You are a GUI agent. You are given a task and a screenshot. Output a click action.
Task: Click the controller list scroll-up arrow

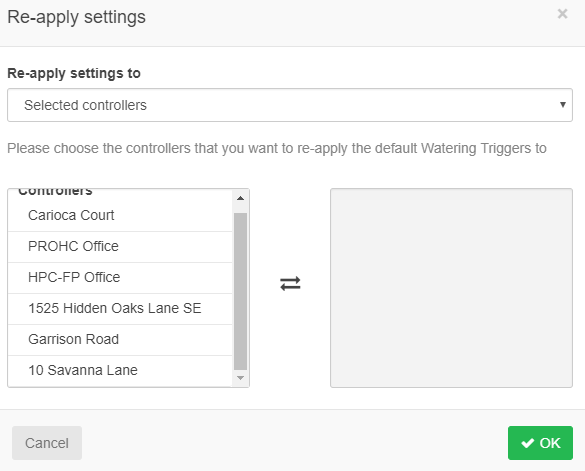click(x=241, y=198)
